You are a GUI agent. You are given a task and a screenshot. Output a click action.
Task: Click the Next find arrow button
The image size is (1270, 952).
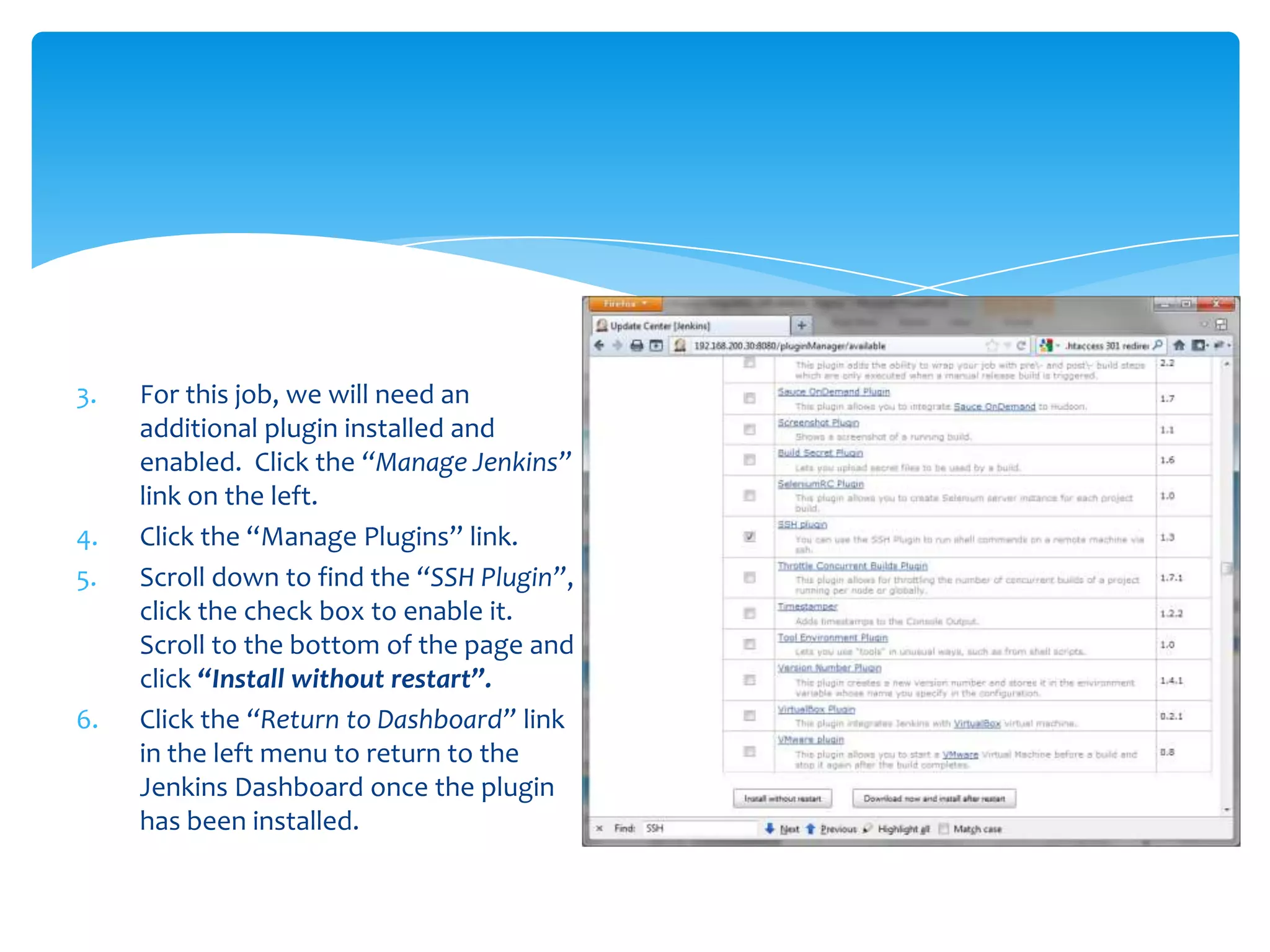pyautogui.click(x=781, y=829)
